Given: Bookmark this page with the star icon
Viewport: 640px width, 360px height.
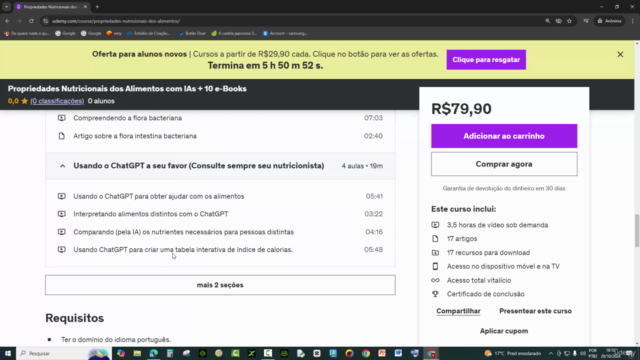Looking at the screenshot, I should click(x=569, y=21).
